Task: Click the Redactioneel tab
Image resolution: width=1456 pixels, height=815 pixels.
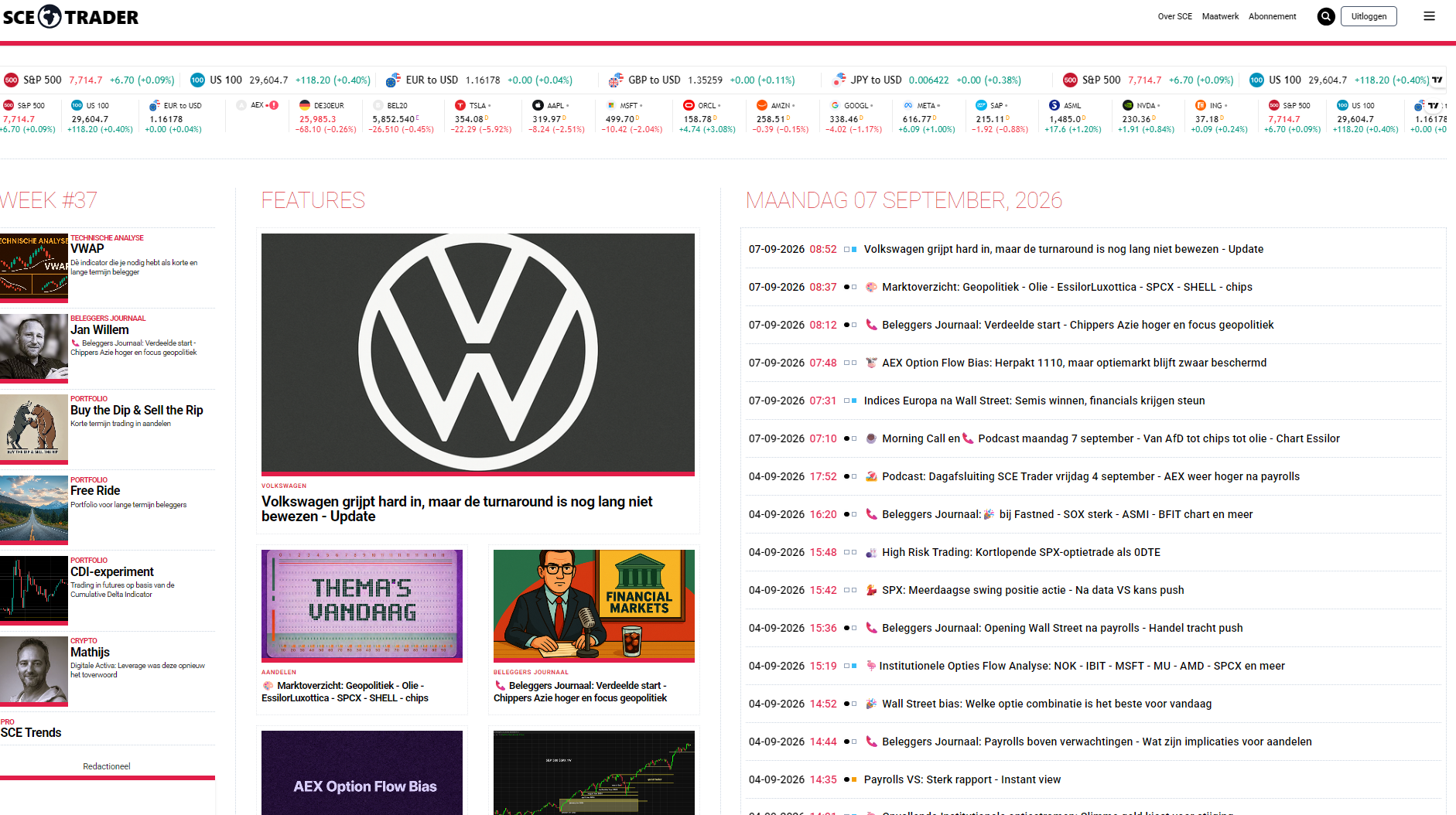Action: click(x=107, y=766)
